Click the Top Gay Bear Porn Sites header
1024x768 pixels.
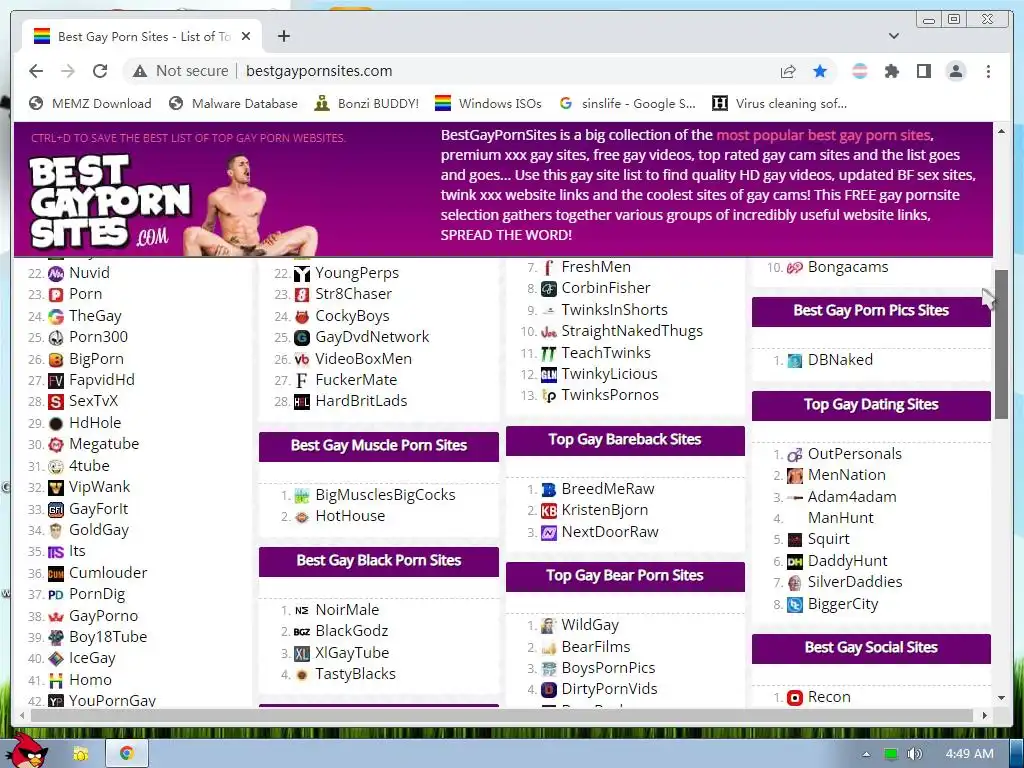[x=625, y=575]
